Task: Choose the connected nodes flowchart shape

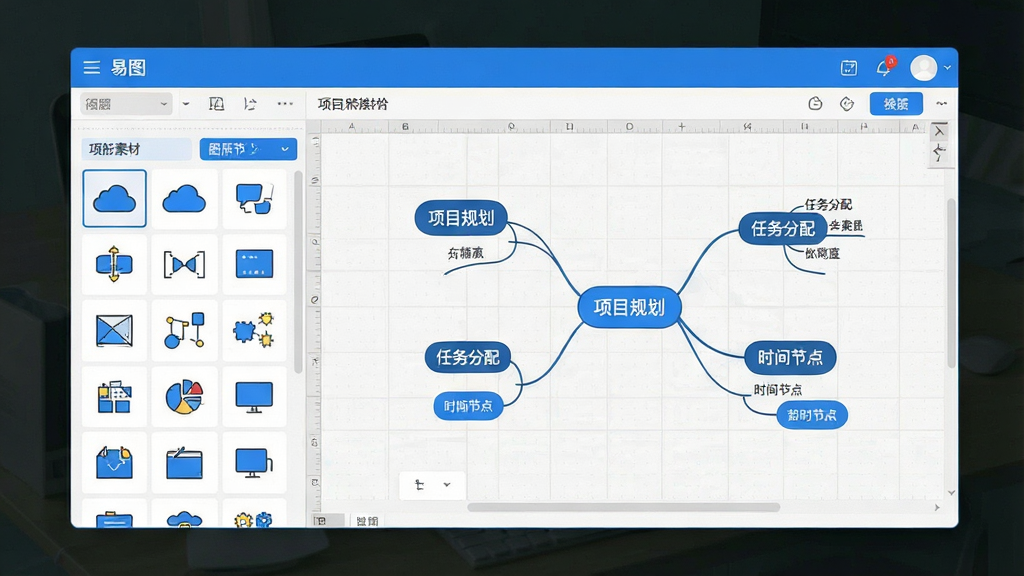Action: [x=184, y=330]
